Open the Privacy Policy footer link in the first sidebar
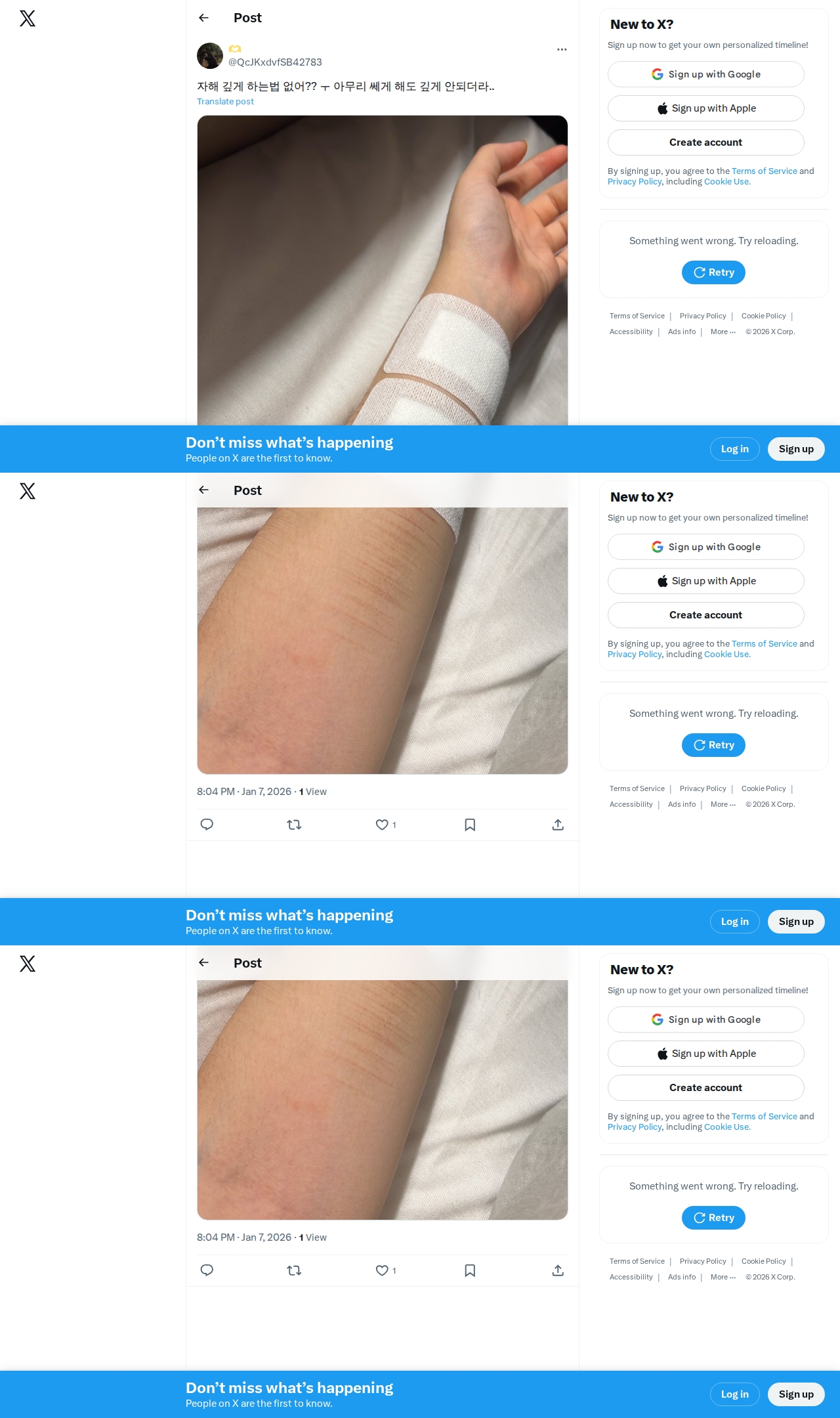The height and width of the screenshot is (1418, 840). pos(703,316)
